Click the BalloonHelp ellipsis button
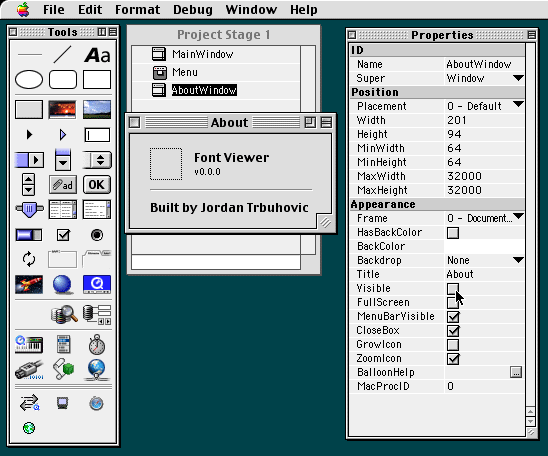The width and height of the screenshot is (548, 456). 516,372
